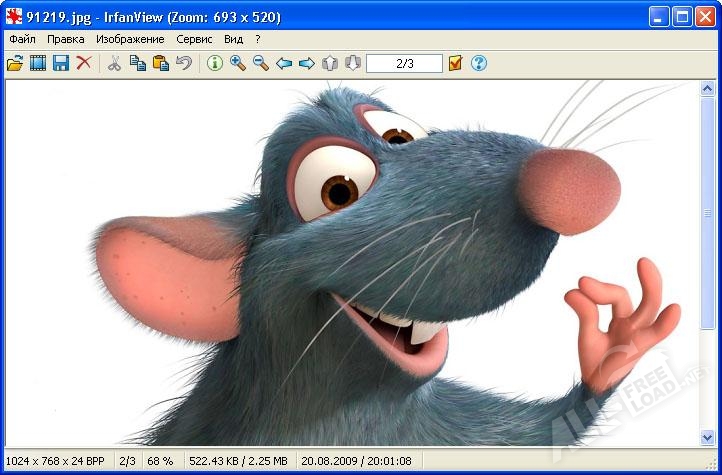Click the vertical scrollbar down arrow

pyautogui.click(x=708, y=438)
